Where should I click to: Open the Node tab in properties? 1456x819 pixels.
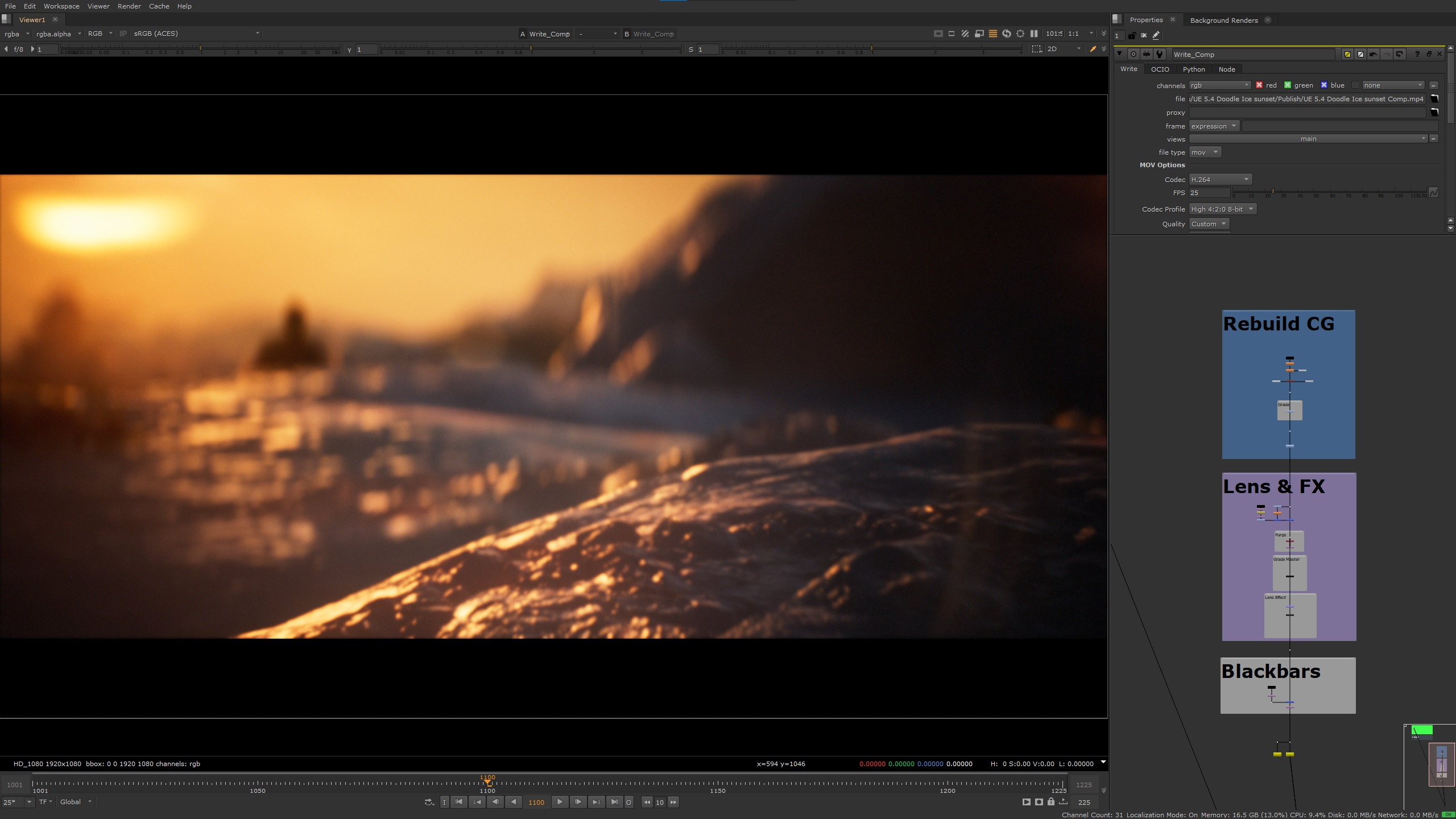(x=1227, y=69)
